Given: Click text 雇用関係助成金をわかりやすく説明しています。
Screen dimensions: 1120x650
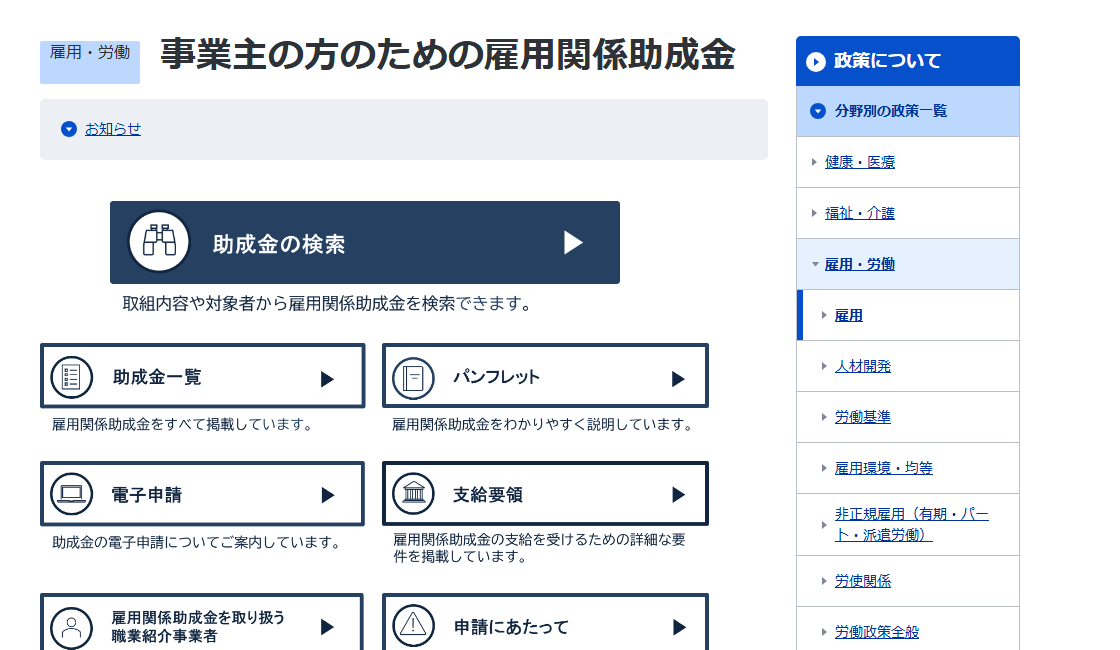Looking at the screenshot, I should (544, 425).
